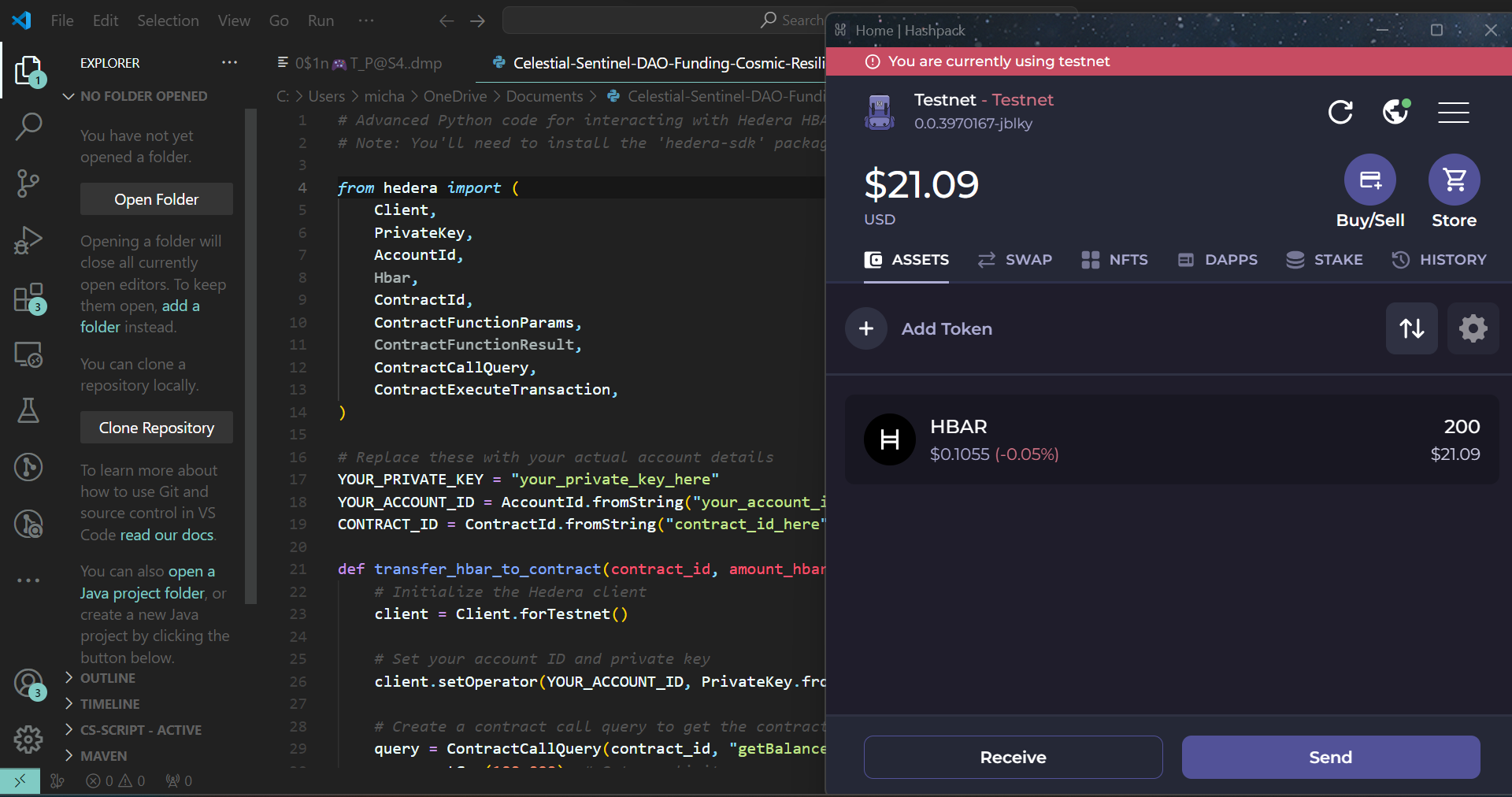Open the network globe icon in HashPack
Image resolution: width=1512 pixels, height=797 pixels.
click(1396, 112)
